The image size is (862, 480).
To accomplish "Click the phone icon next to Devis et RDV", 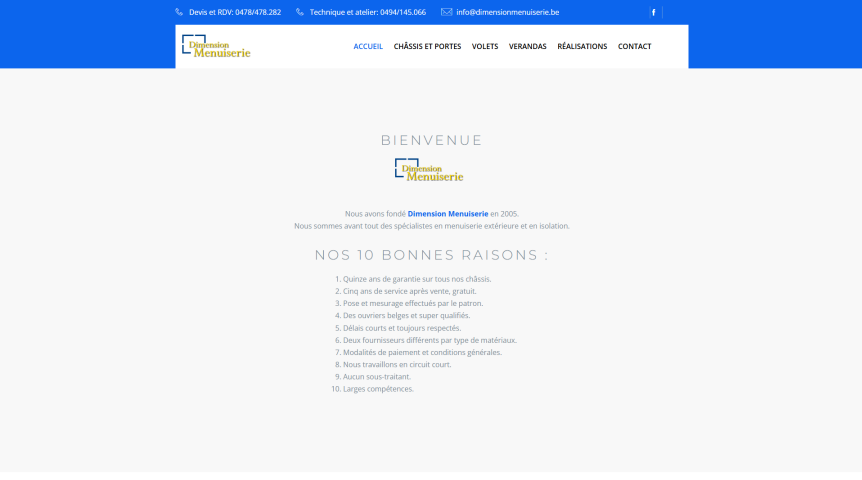I will [179, 12].
